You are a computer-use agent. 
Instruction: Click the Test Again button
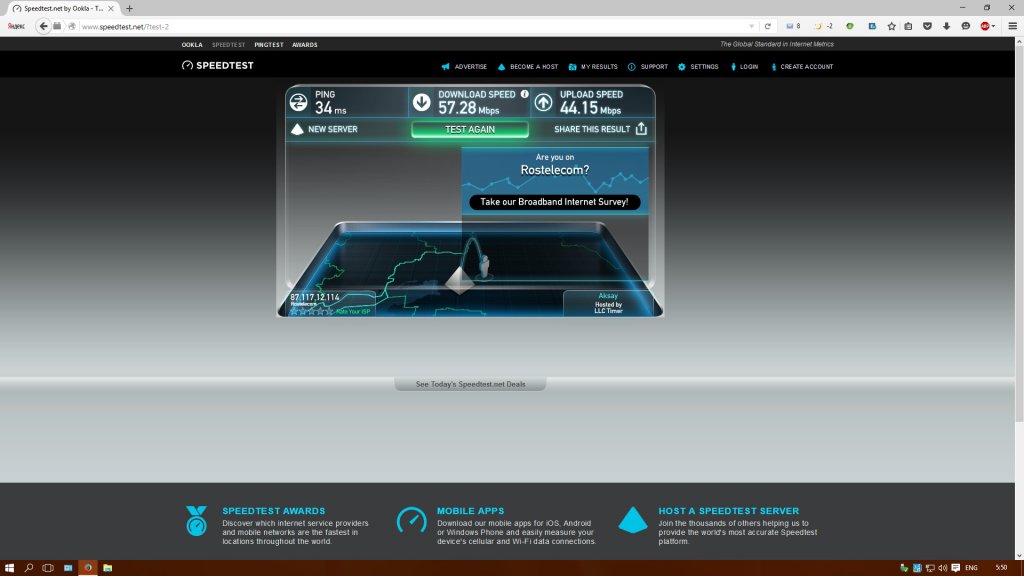470,129
